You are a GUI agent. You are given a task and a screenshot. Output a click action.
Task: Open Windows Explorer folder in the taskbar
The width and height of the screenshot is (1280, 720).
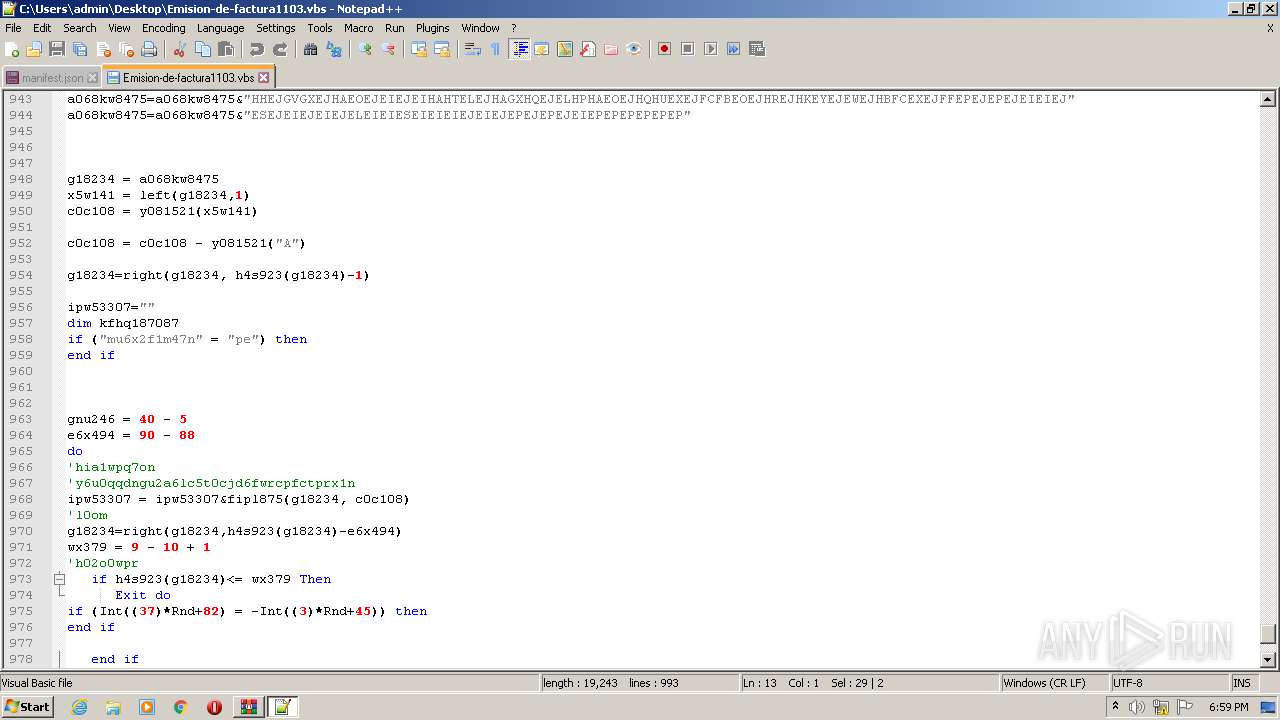(x=113, y=707)
